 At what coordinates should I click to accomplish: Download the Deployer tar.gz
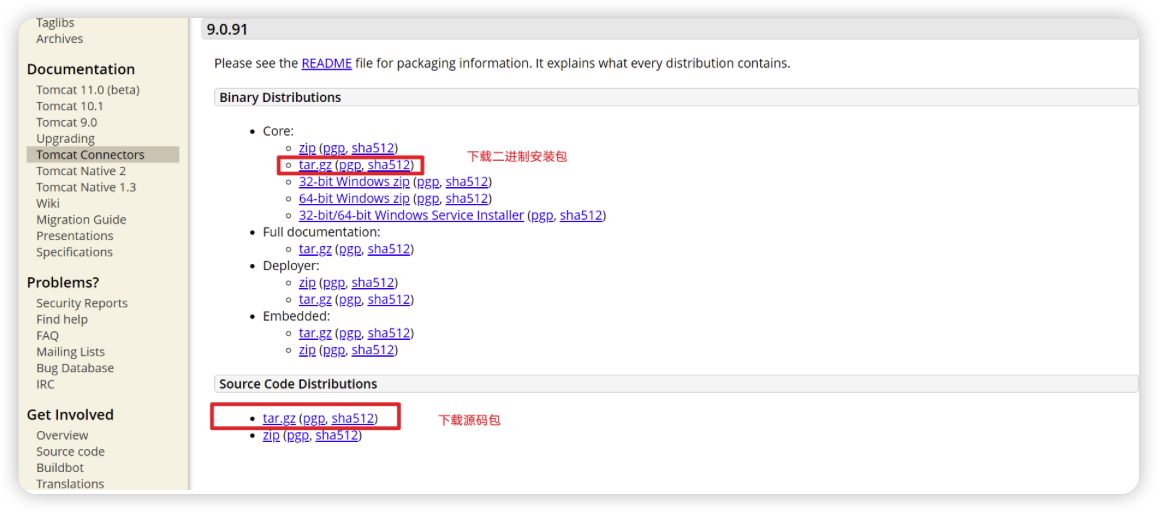(x=315, y=300)
